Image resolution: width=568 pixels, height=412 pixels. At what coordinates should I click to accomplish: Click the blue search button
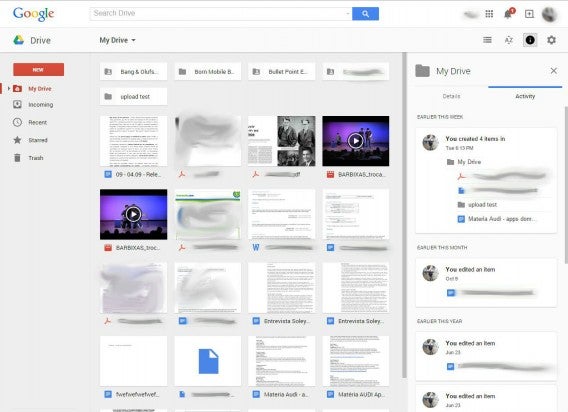365,14
